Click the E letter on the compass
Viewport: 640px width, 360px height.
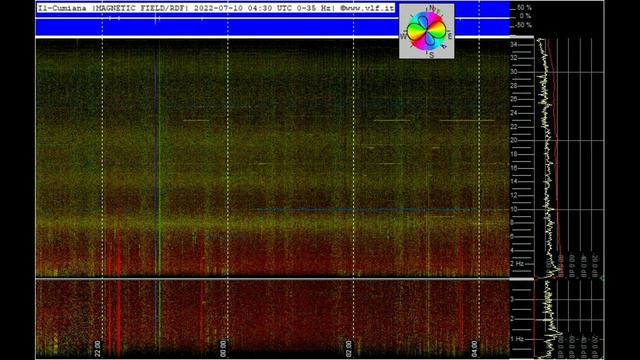(x=450, y=36)
